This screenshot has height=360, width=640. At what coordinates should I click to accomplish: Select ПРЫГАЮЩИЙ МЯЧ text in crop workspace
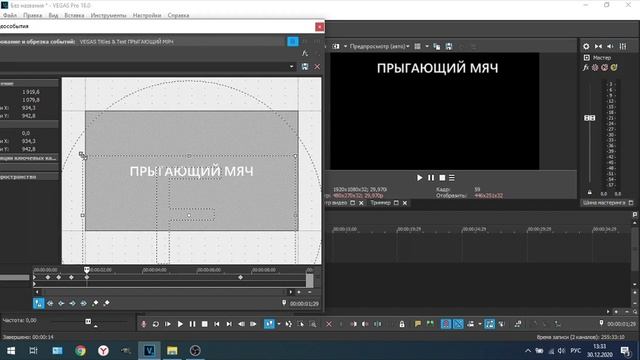[191, 171]
